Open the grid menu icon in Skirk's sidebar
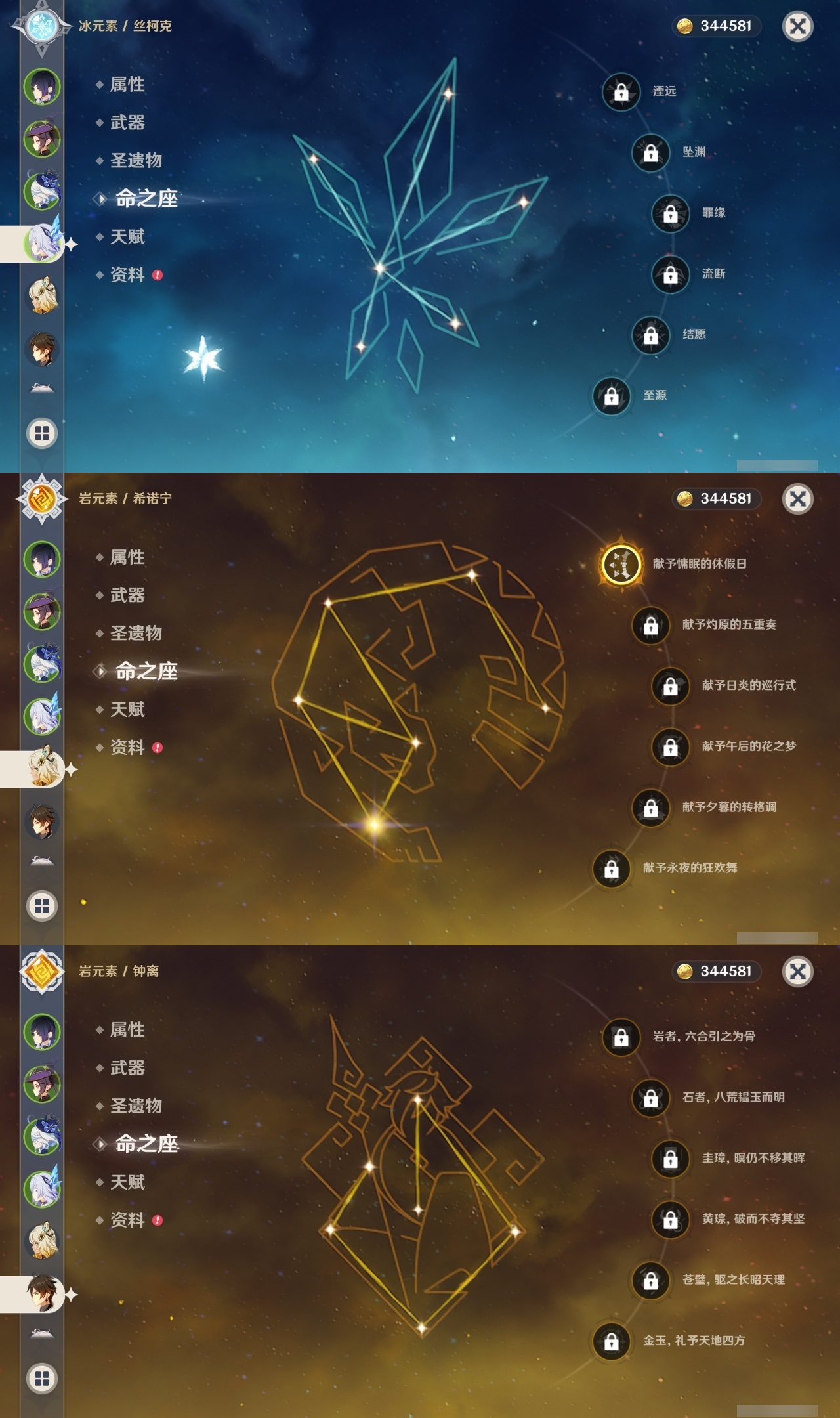Viewport: 840px width, 1418px height. (x=42, y=433)
